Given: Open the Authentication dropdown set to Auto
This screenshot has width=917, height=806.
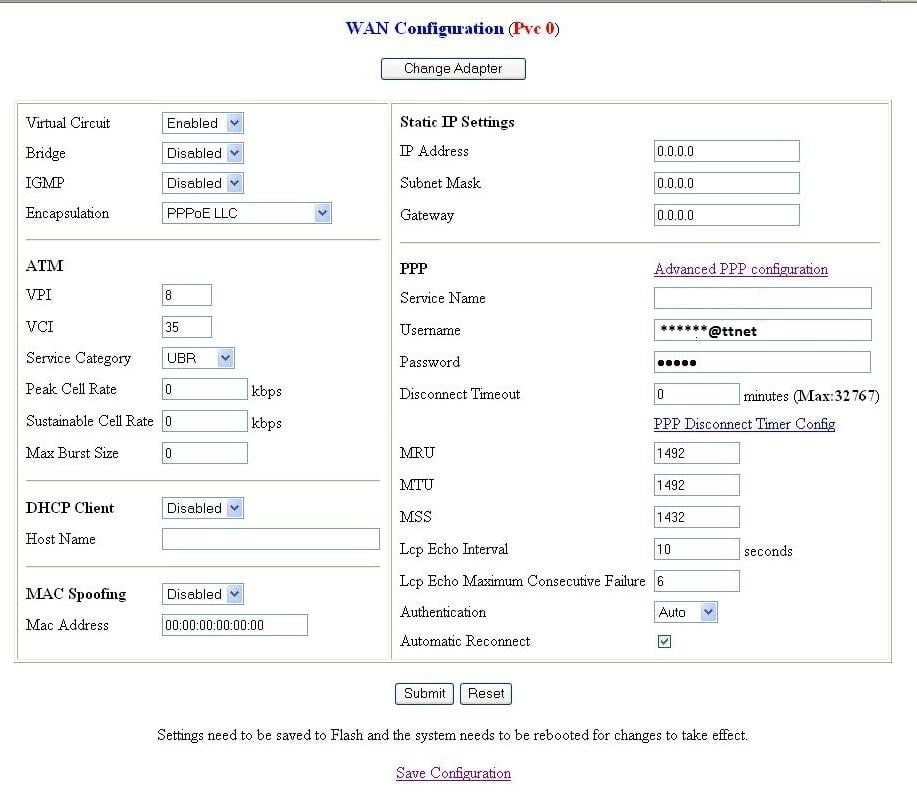Looking at the screenshot, I should pyautogui.click(x=685, y=612).
